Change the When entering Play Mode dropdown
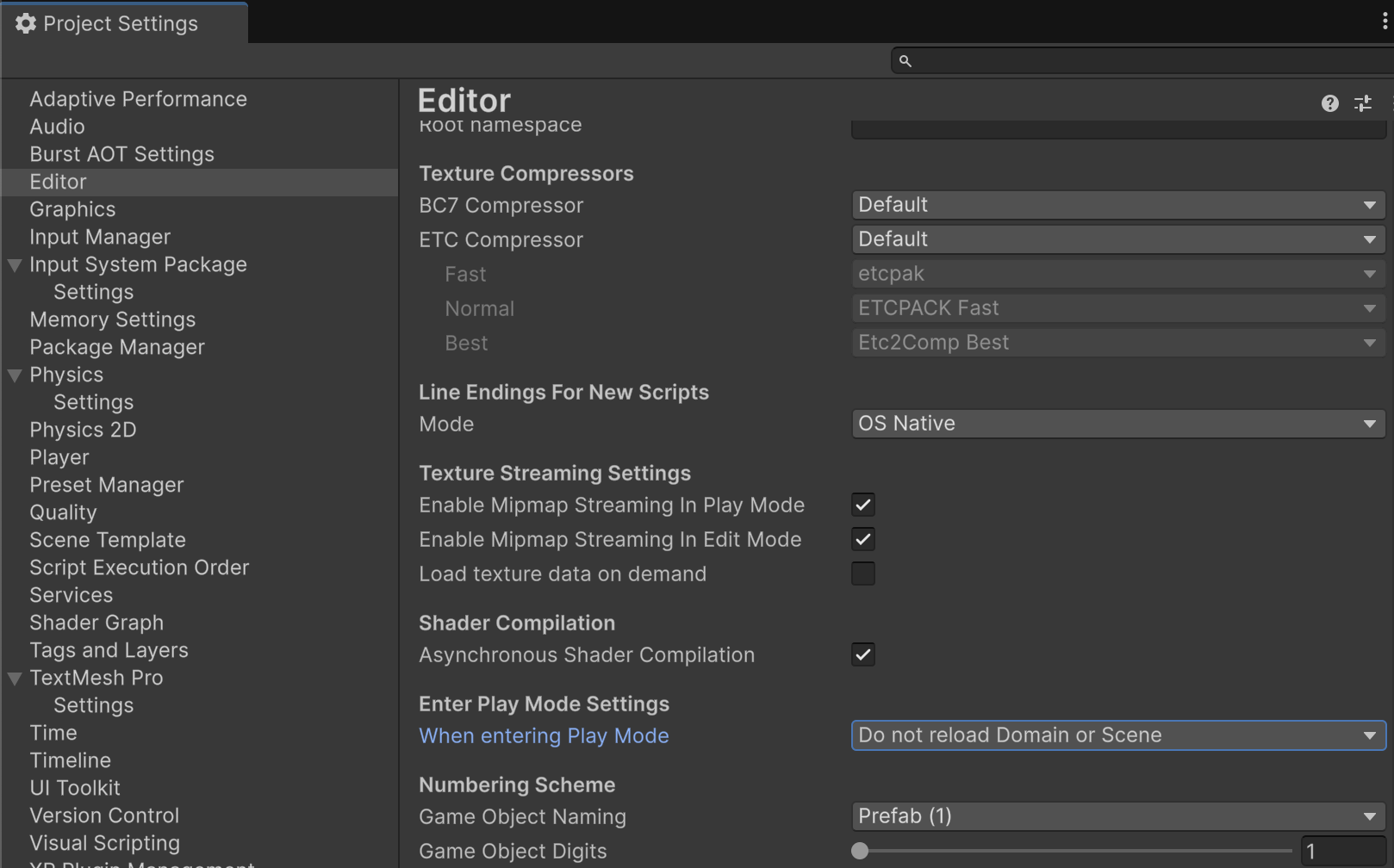Viewport: 1394px width, 868px height. click(x=1117, y=735)
